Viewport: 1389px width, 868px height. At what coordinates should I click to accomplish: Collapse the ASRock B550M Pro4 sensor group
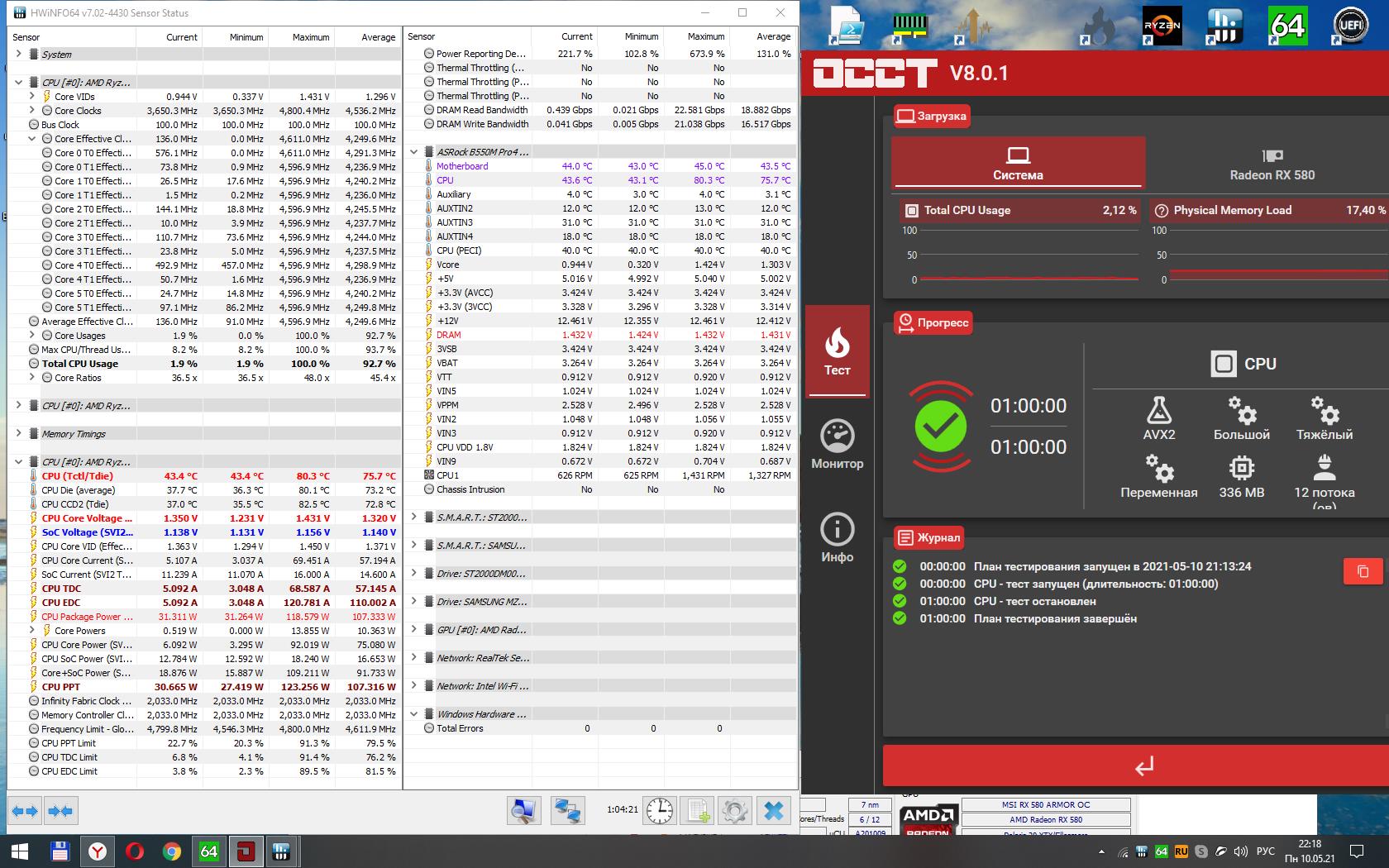pyautogui.click(x=413, y=151)
